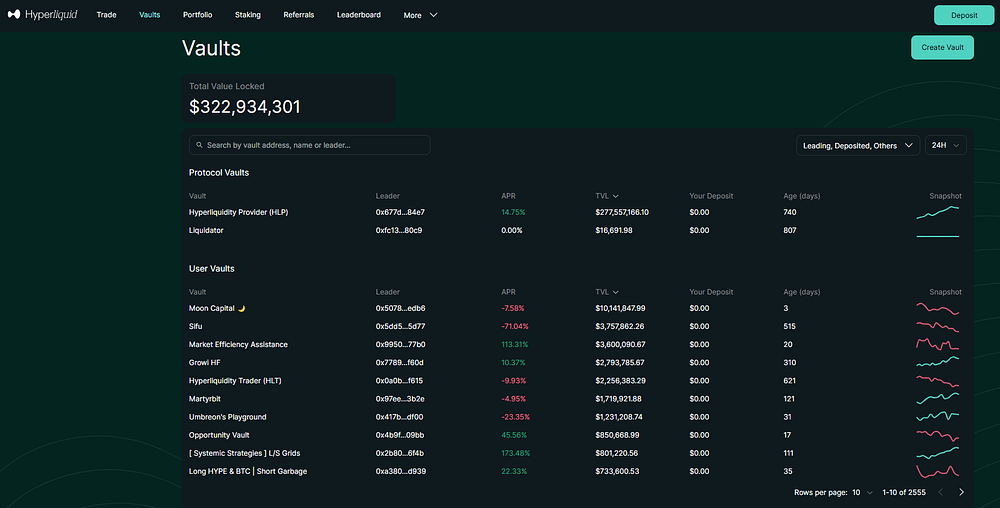Go to next page arrow
Viewport: 1000px width, 508px height.
click(961, 492)
